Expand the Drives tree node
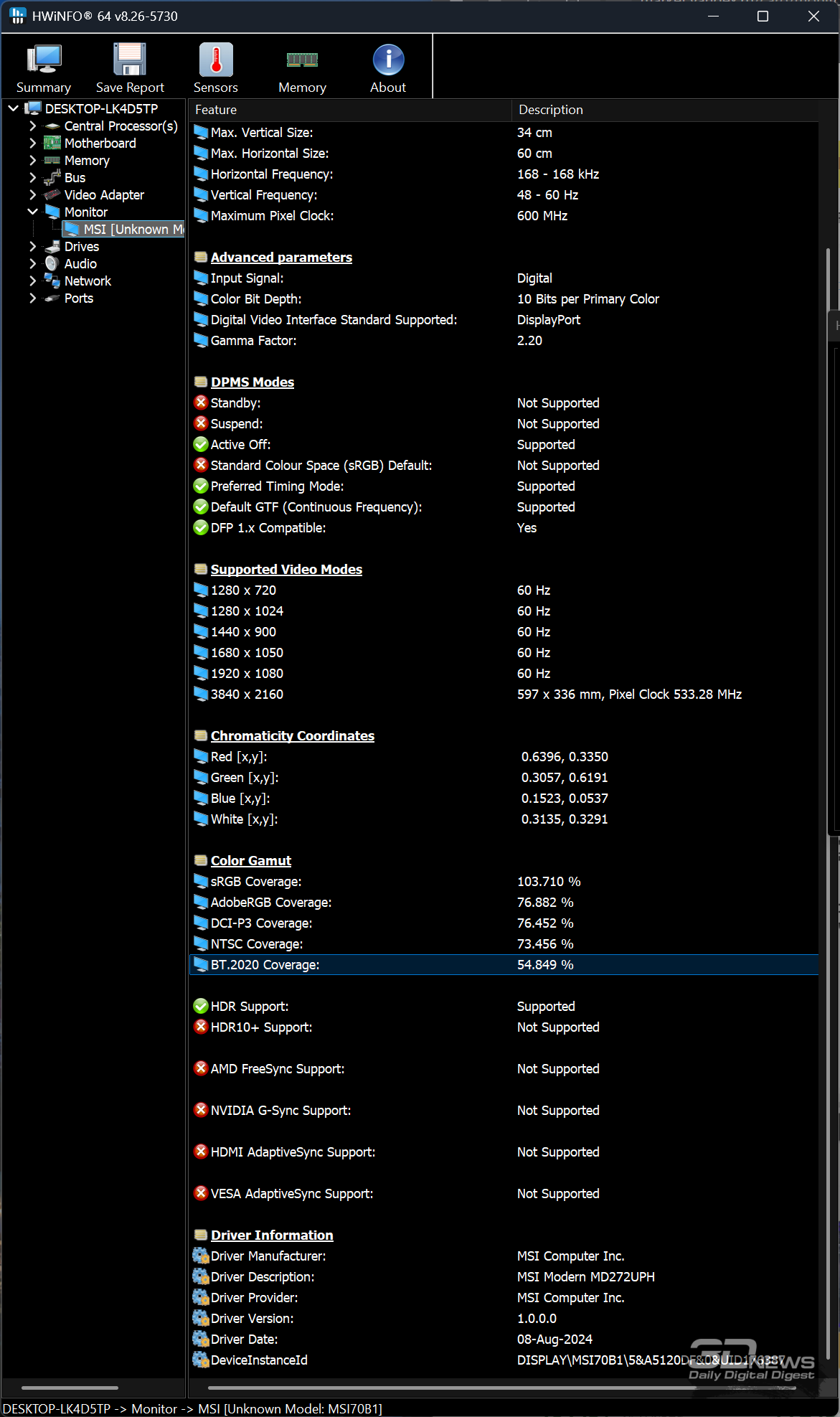 33,247
